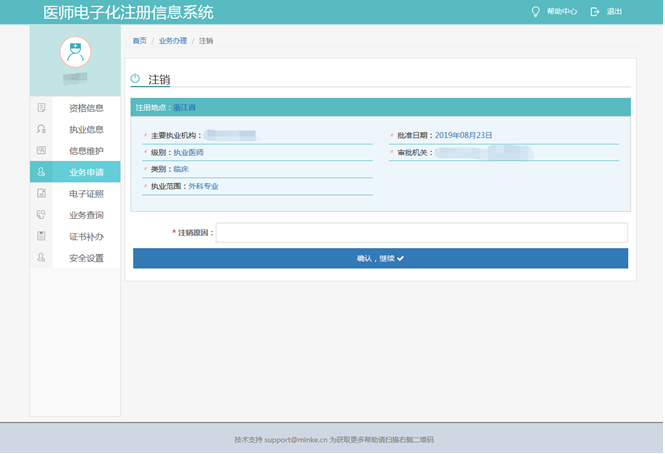Image resolution: width=665 pixels, height=454 pixels.
Task: Click the 执业信息 sidebar icon
Action: [x=41, y=129]
